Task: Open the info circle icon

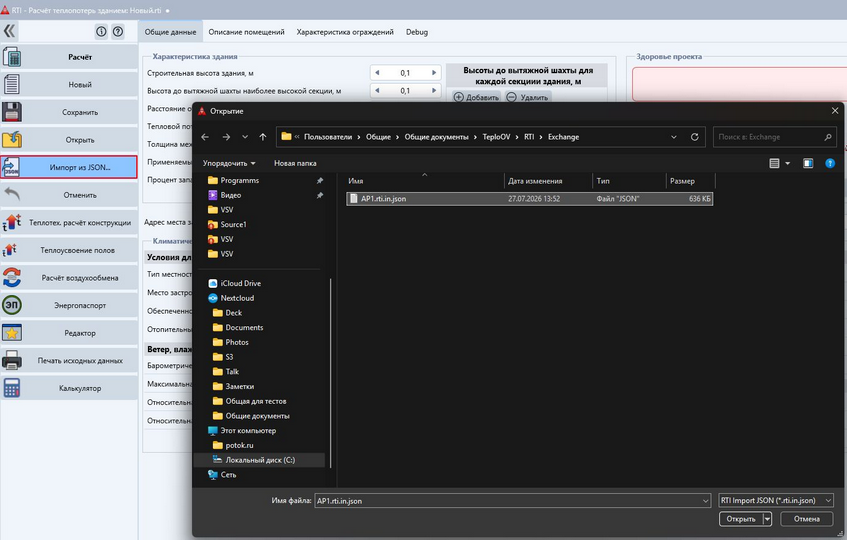Action: 101,32
